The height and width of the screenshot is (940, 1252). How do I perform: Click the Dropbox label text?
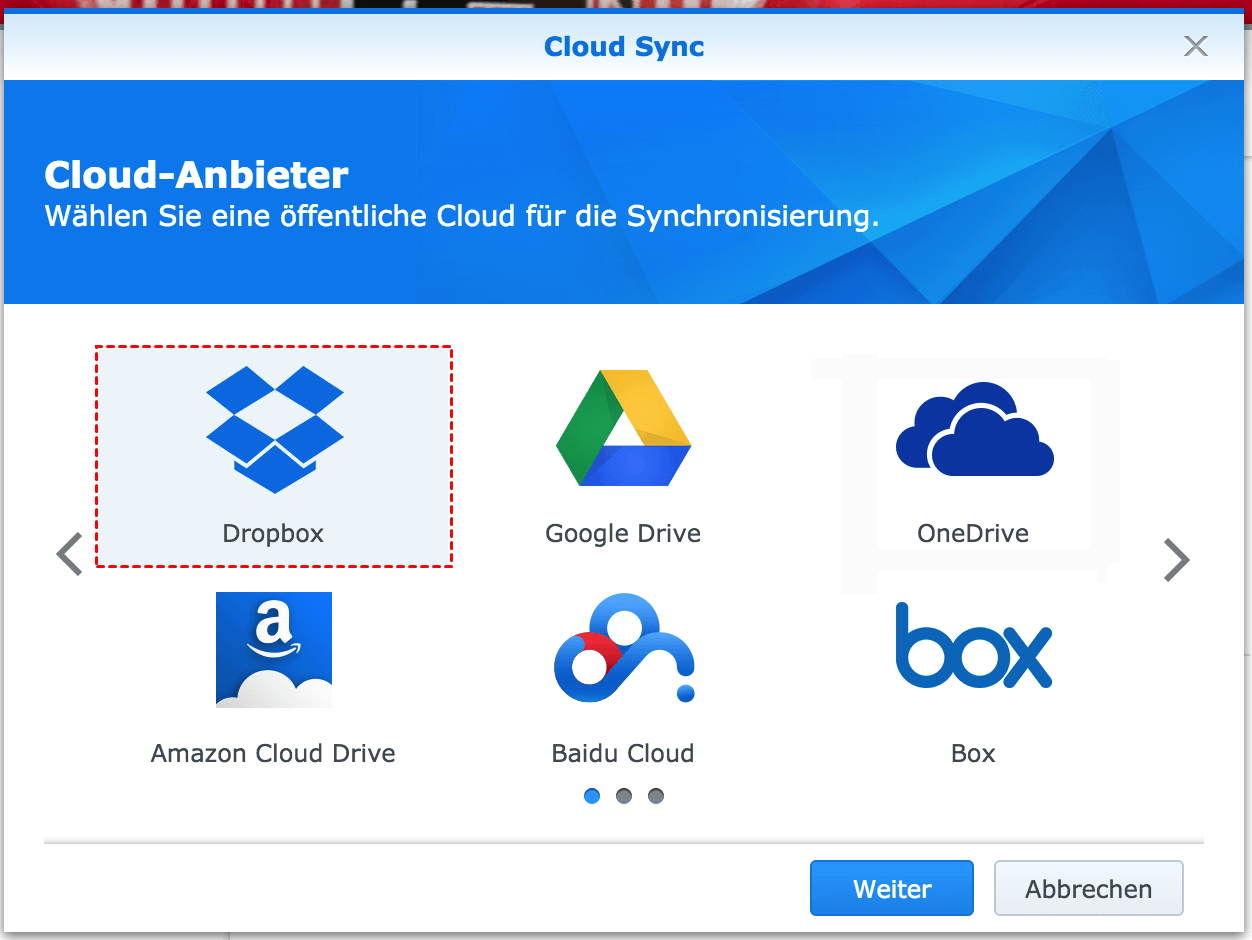pos(273,534)
